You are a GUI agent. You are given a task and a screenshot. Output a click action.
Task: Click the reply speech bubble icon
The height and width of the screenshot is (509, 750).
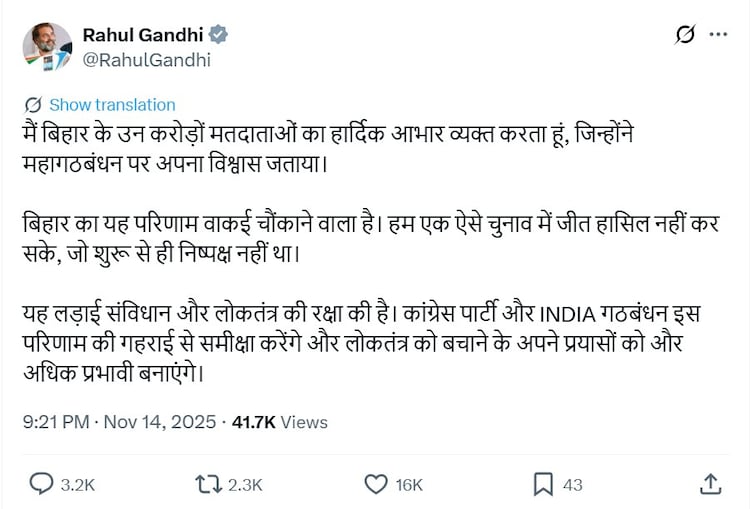(41, 484)
